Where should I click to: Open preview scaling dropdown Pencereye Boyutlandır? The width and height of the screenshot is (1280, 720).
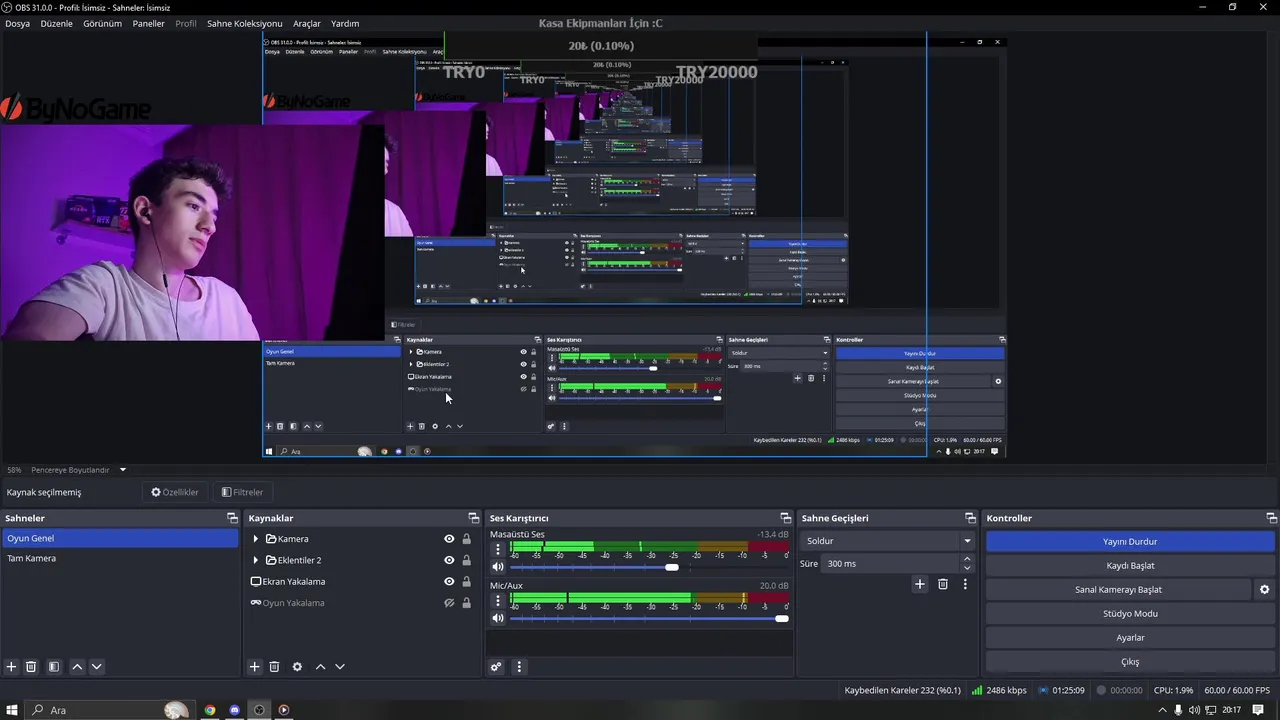[x=78, y=470]
